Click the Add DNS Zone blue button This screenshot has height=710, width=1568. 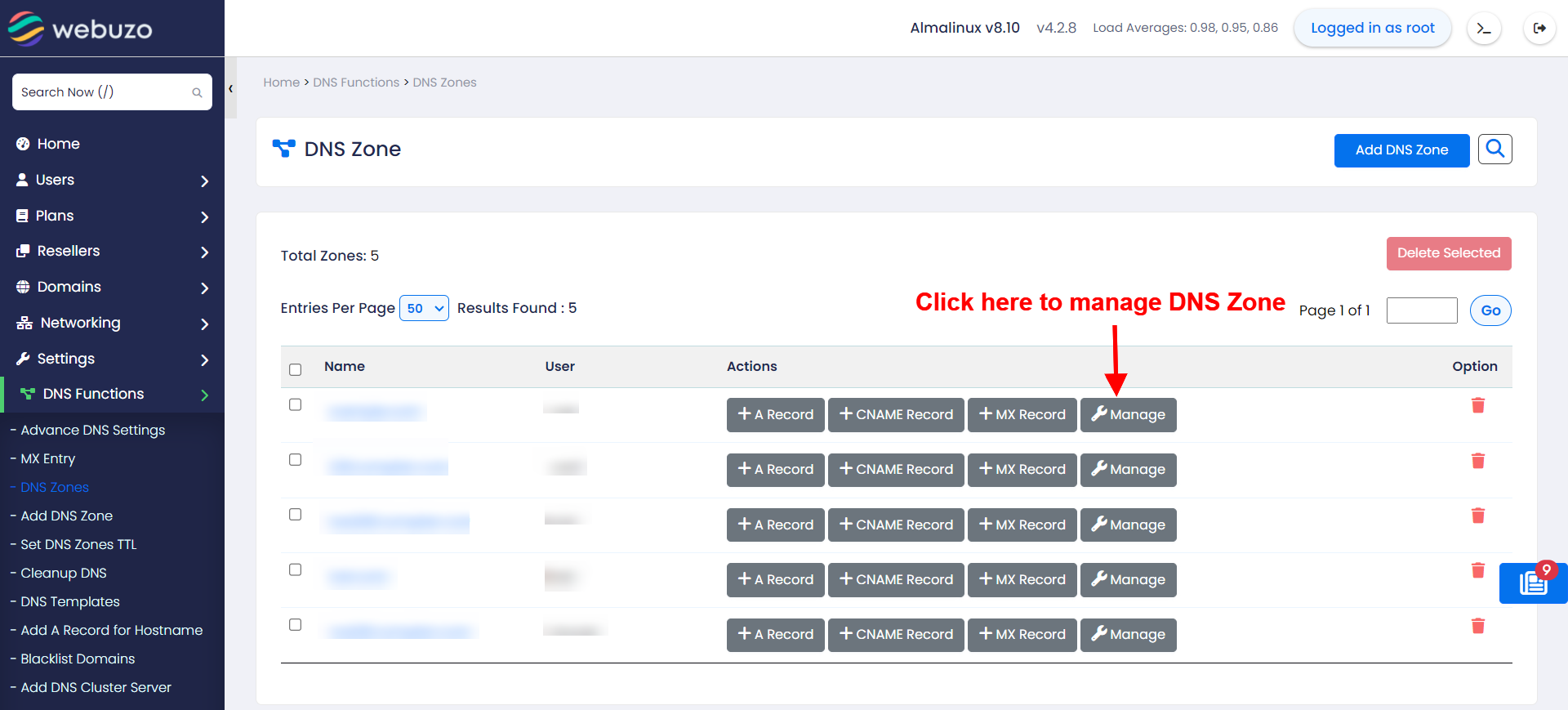1401,150
